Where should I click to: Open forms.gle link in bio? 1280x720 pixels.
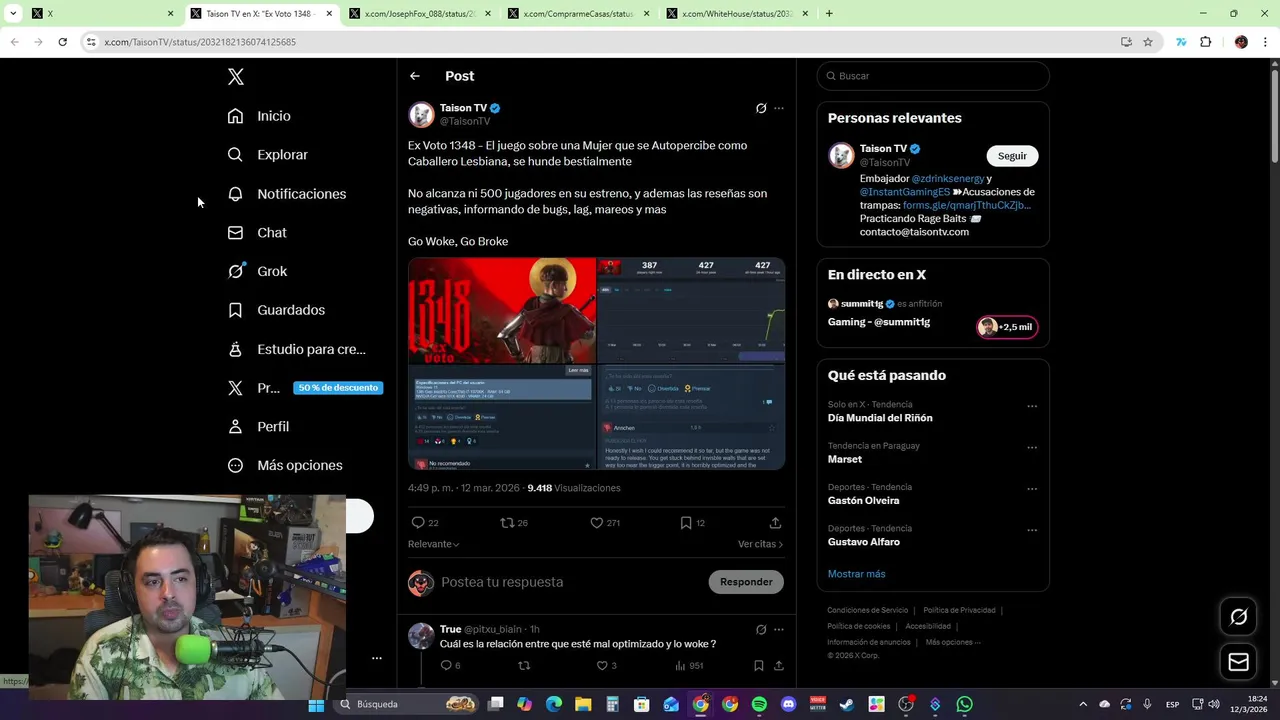(x=966, y=205)
